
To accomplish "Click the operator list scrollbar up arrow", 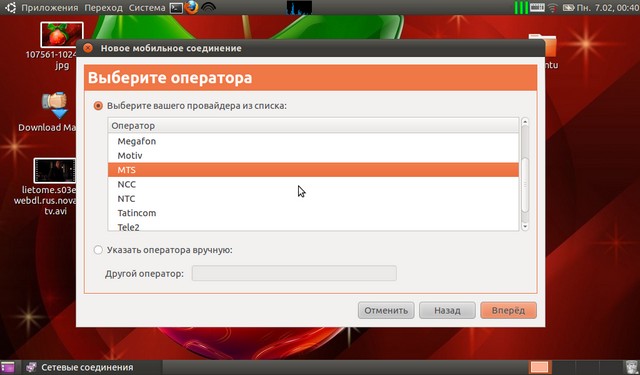I will point(525,121).
